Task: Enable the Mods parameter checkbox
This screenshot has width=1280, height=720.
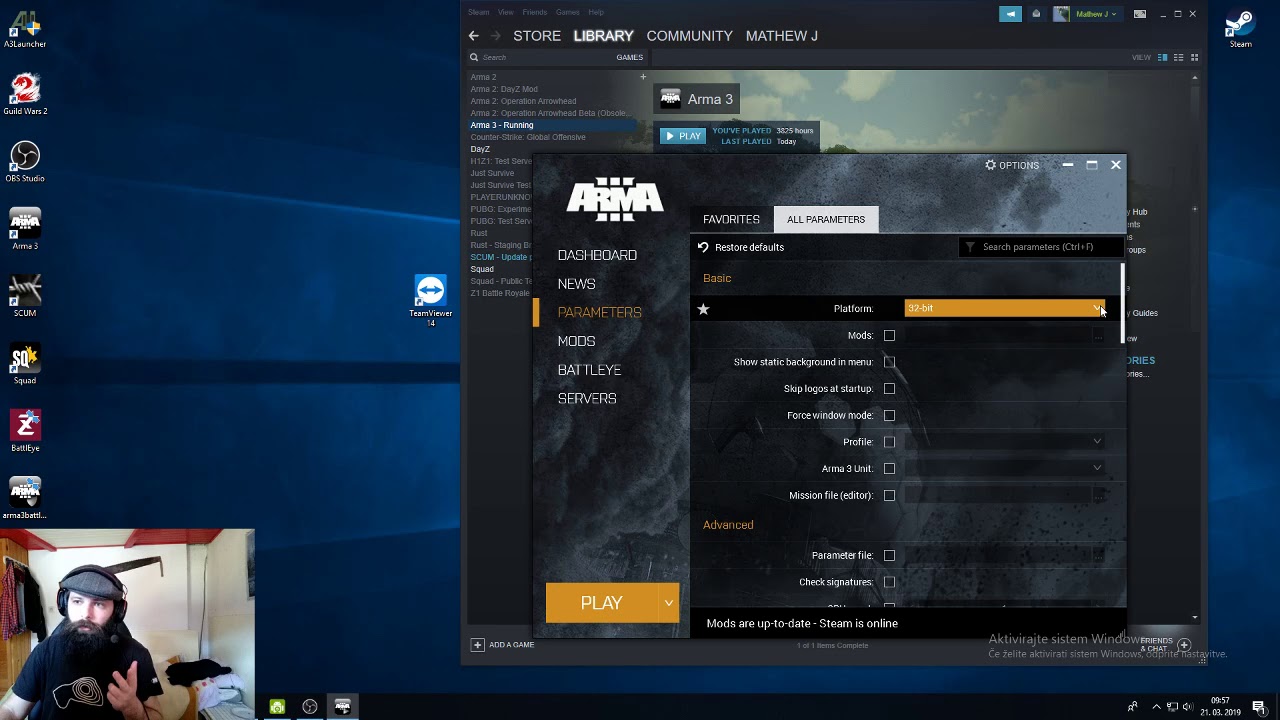Action: pos(889,336)
